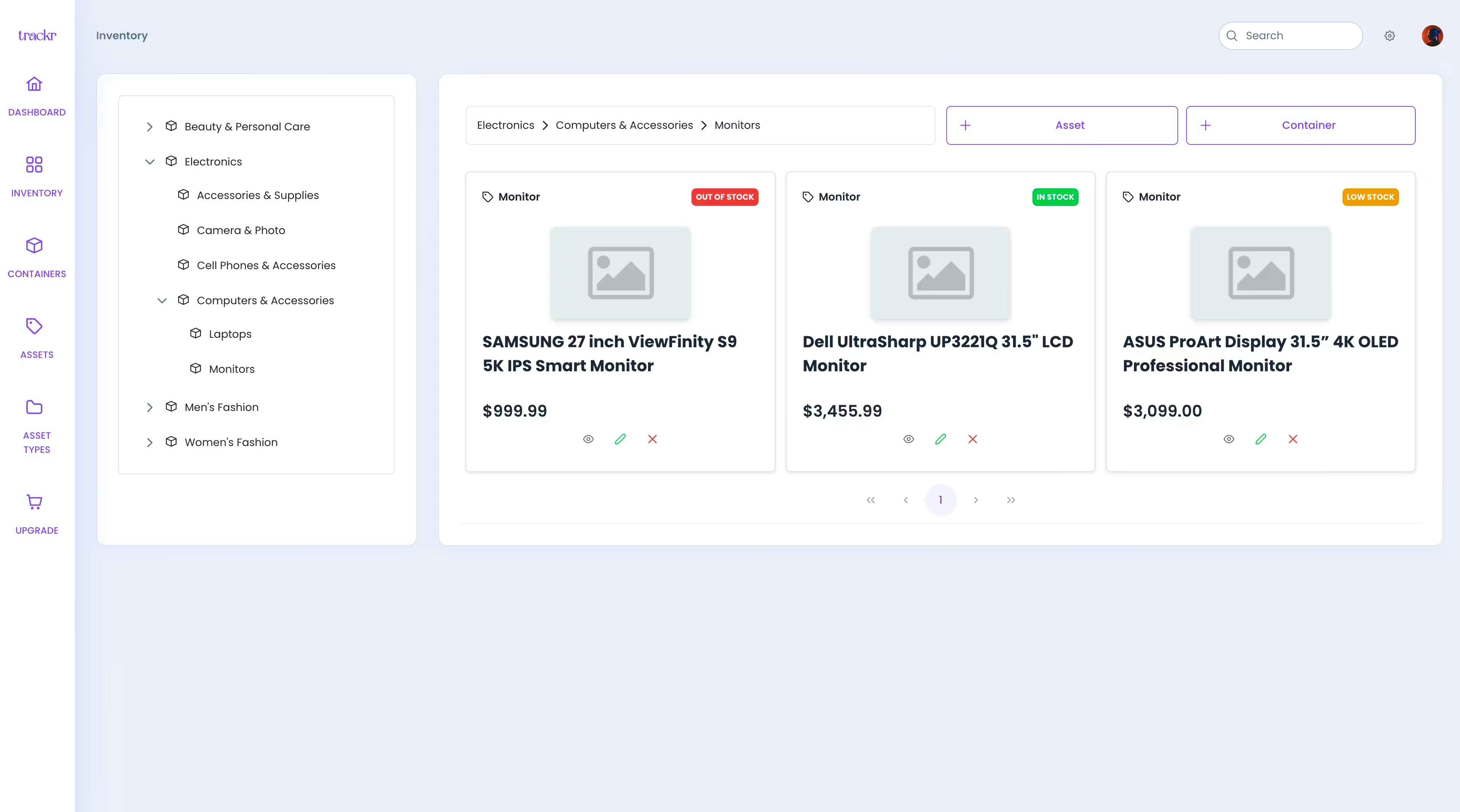Select Camera & Photo in tree

tap(241, 230)
